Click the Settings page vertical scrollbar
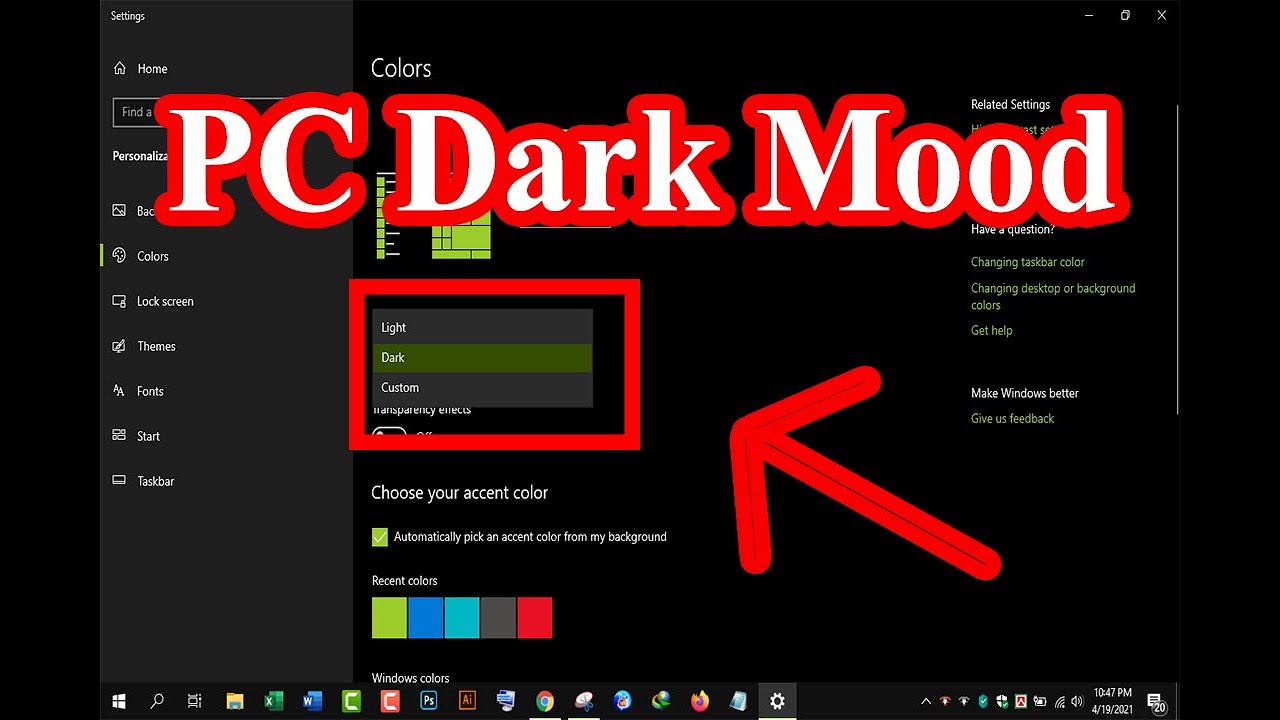The image size is (1280, 720). (1178, 260)
